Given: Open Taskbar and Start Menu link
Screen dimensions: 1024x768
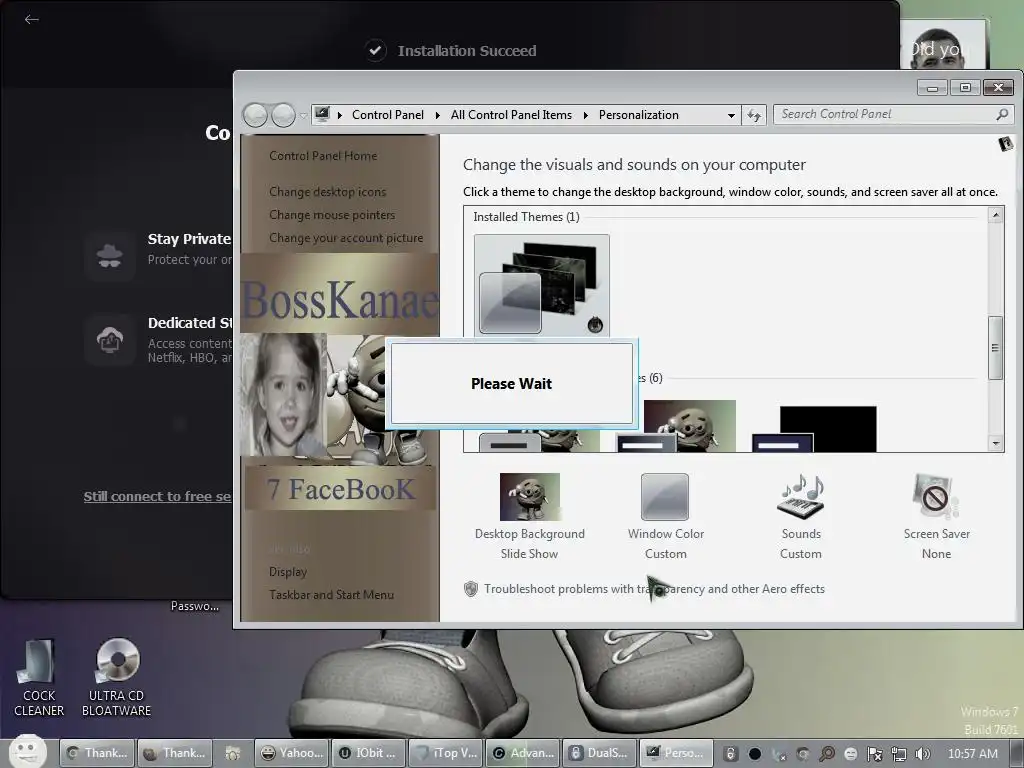Looking at the screenshot, I should click(331, 595).
